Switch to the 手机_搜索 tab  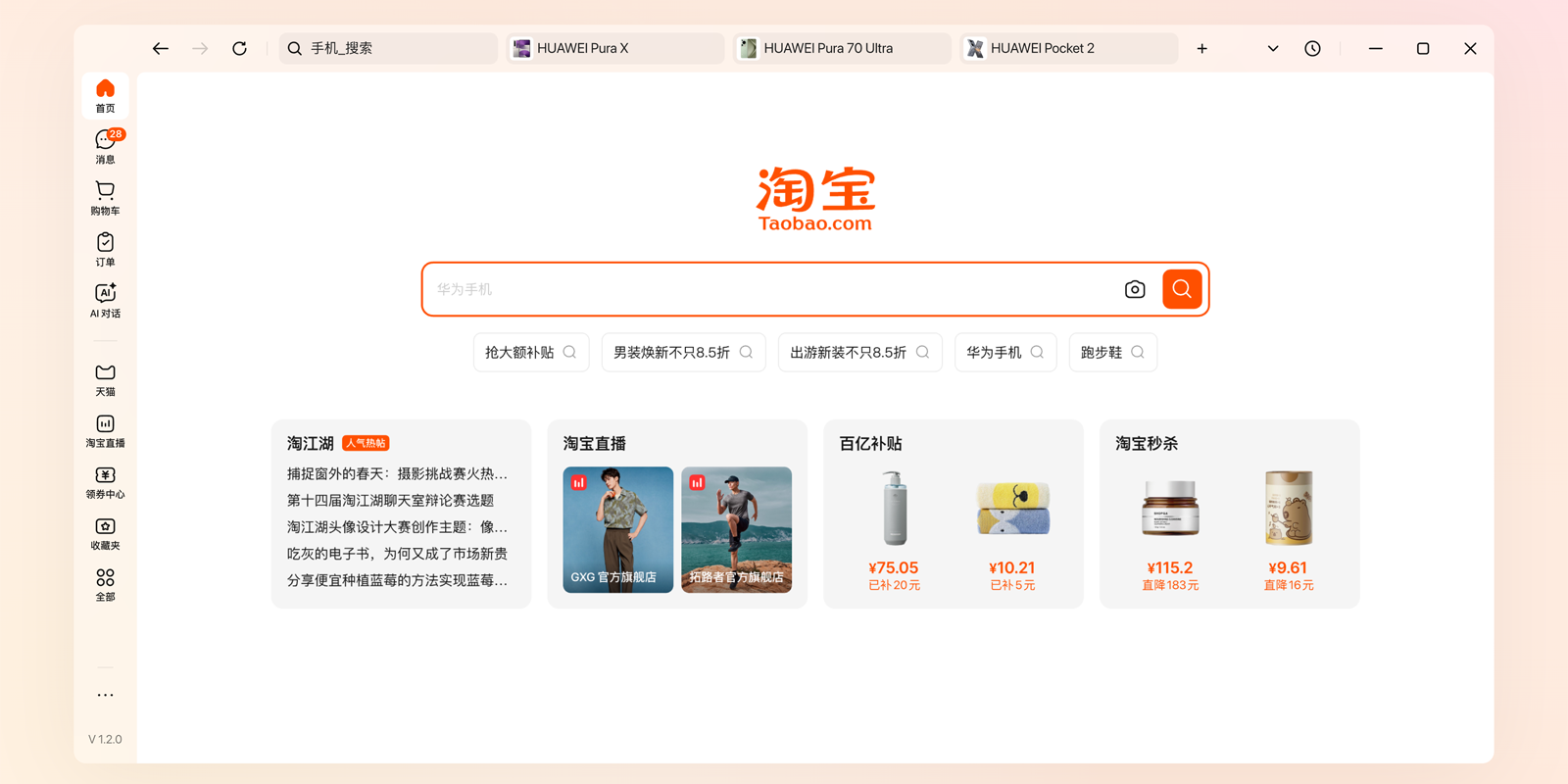coord(388,48)
